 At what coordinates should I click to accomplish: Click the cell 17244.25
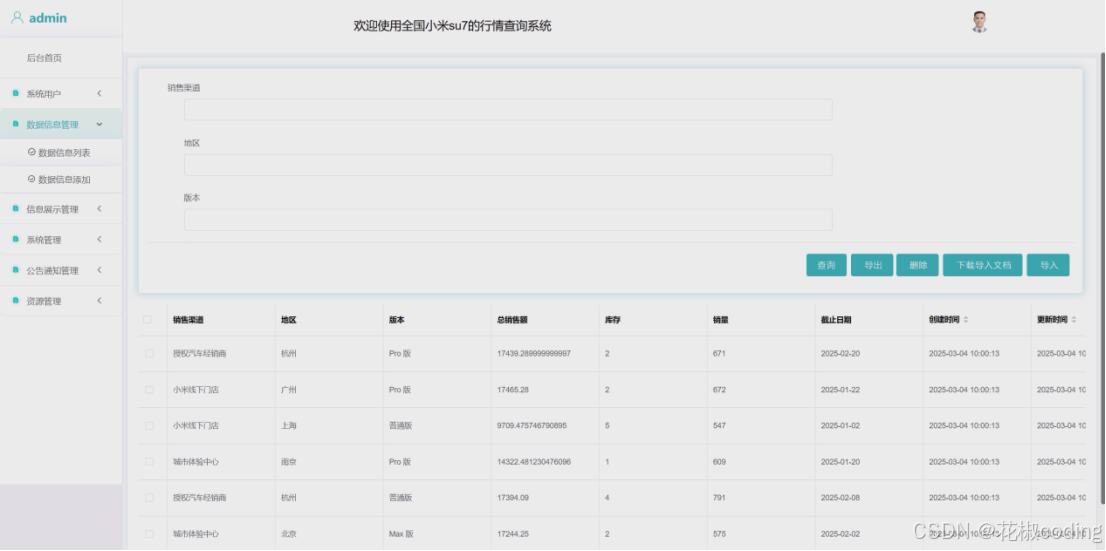click(513, 534)
